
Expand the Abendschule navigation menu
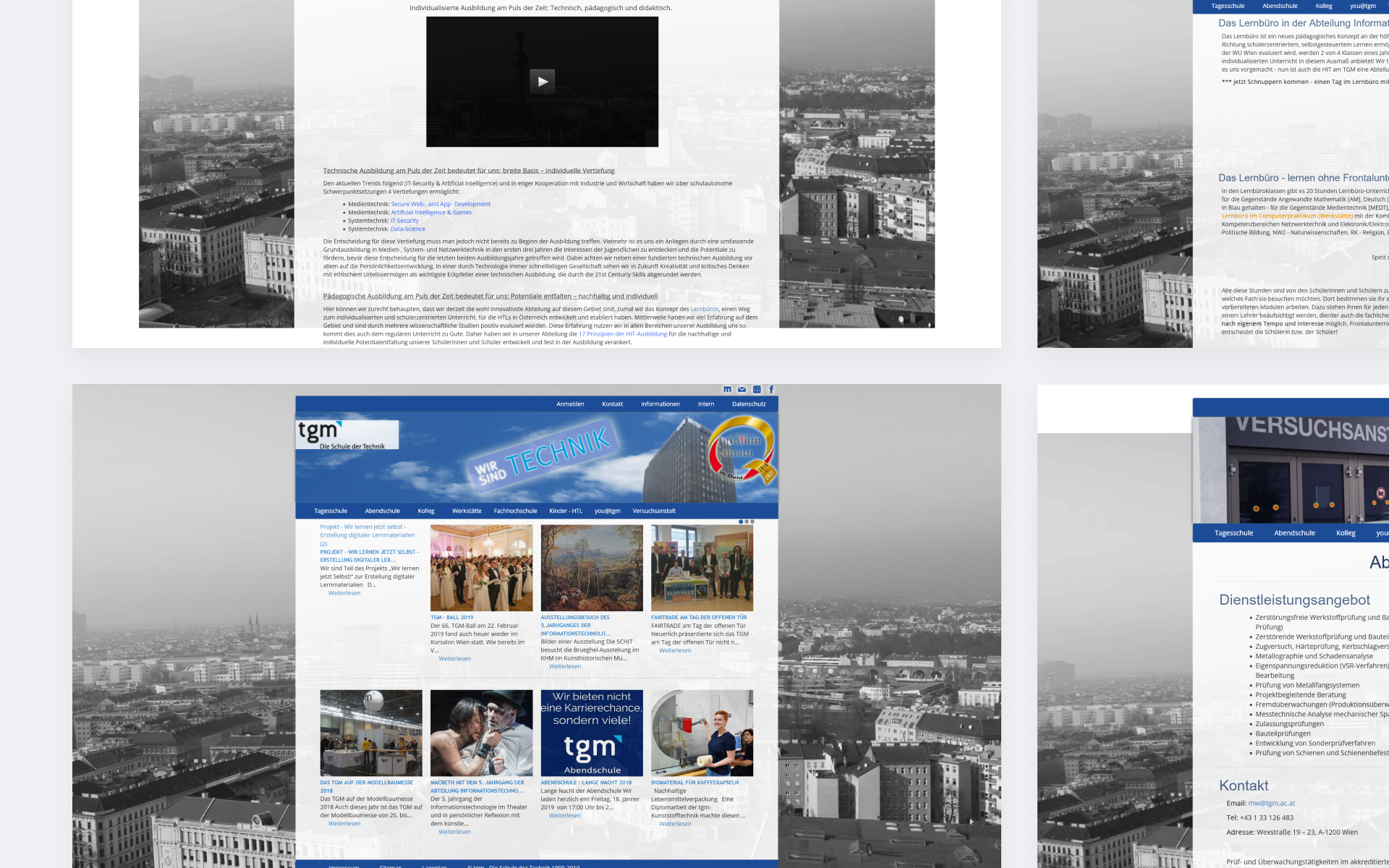(x=382, y=511)
